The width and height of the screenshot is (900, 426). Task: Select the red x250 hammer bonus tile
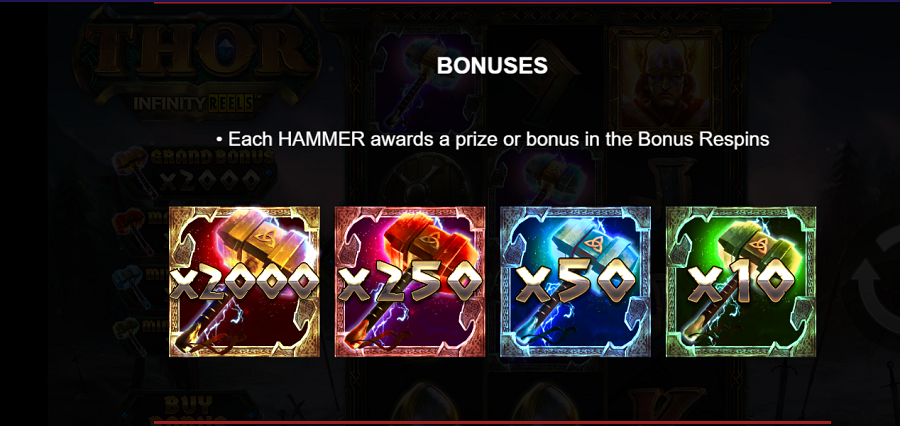tap(410, 282)
